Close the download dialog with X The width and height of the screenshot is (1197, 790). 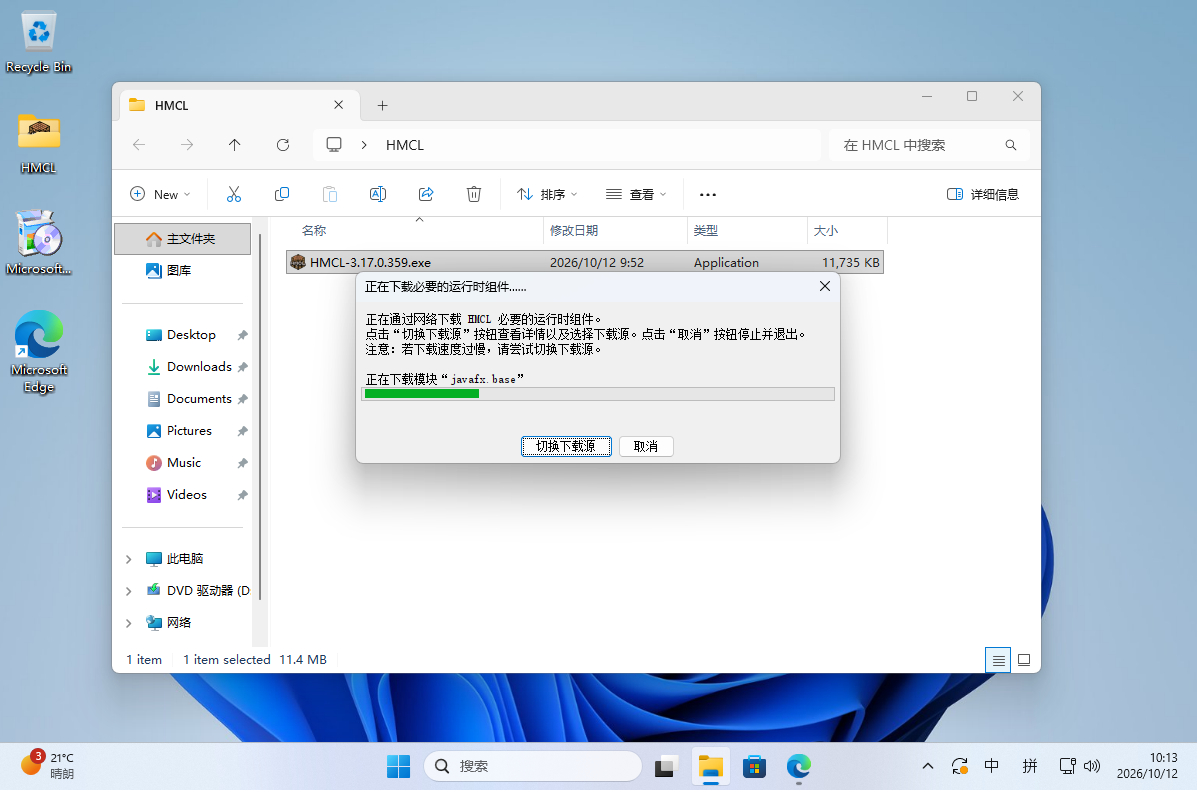pos(824,286)
